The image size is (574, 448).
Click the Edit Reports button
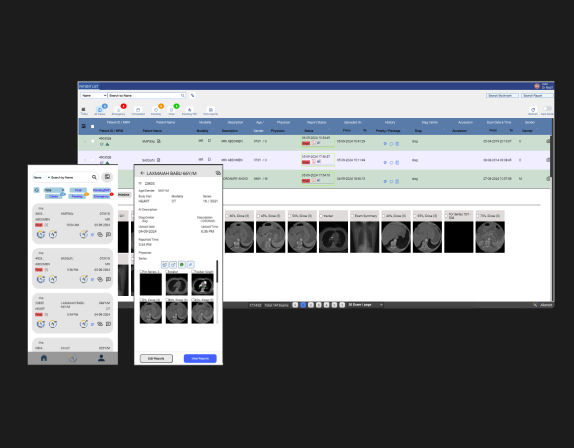point(156,358)
